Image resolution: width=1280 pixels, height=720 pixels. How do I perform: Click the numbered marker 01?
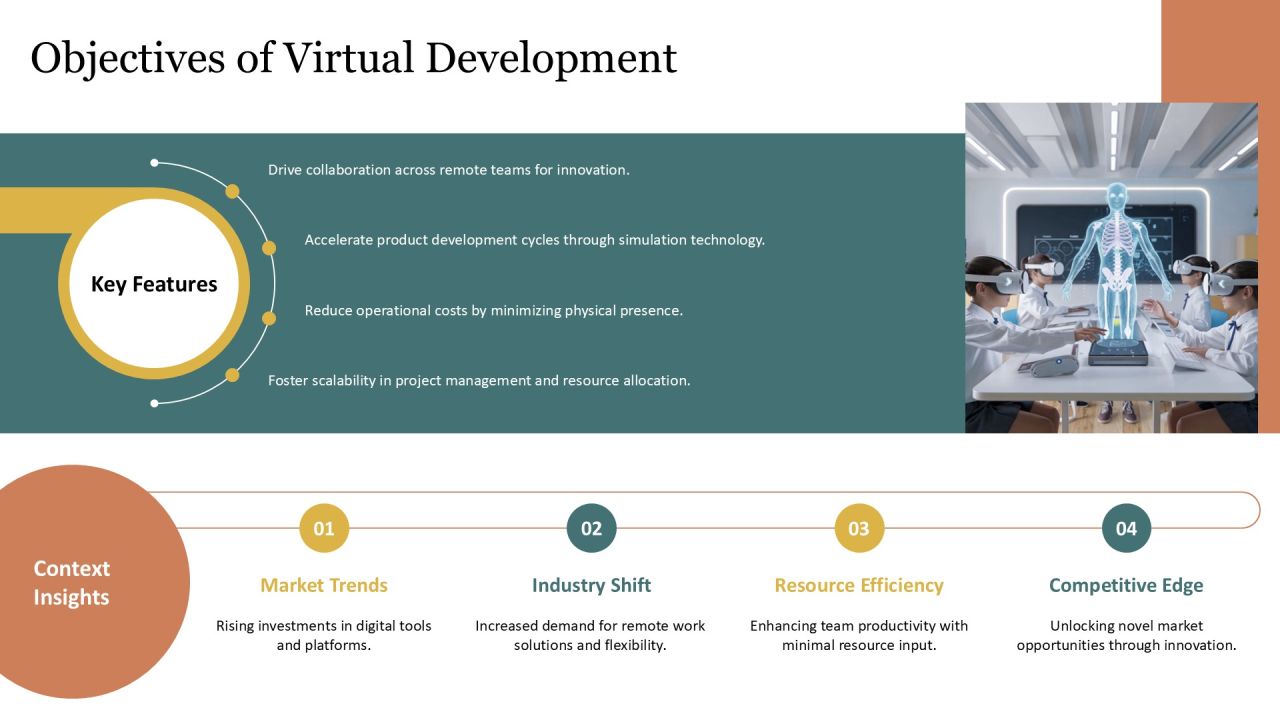coord(324,528)
